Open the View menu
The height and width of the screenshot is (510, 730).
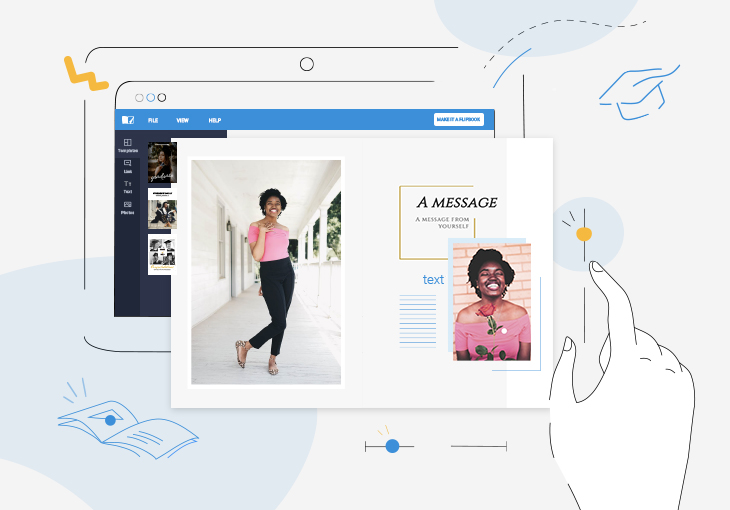point(183,120)
